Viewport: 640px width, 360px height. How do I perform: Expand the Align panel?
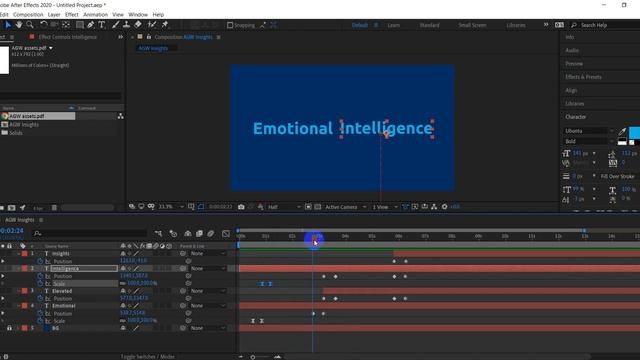pos(571,90)
